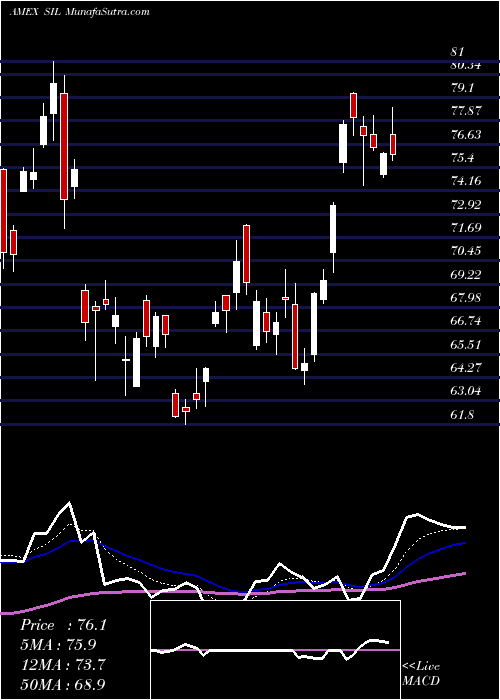The height and width of the screenshot is (700, 500).
Task: Click the 70.45 price axis label
Action: pos(466,251)
